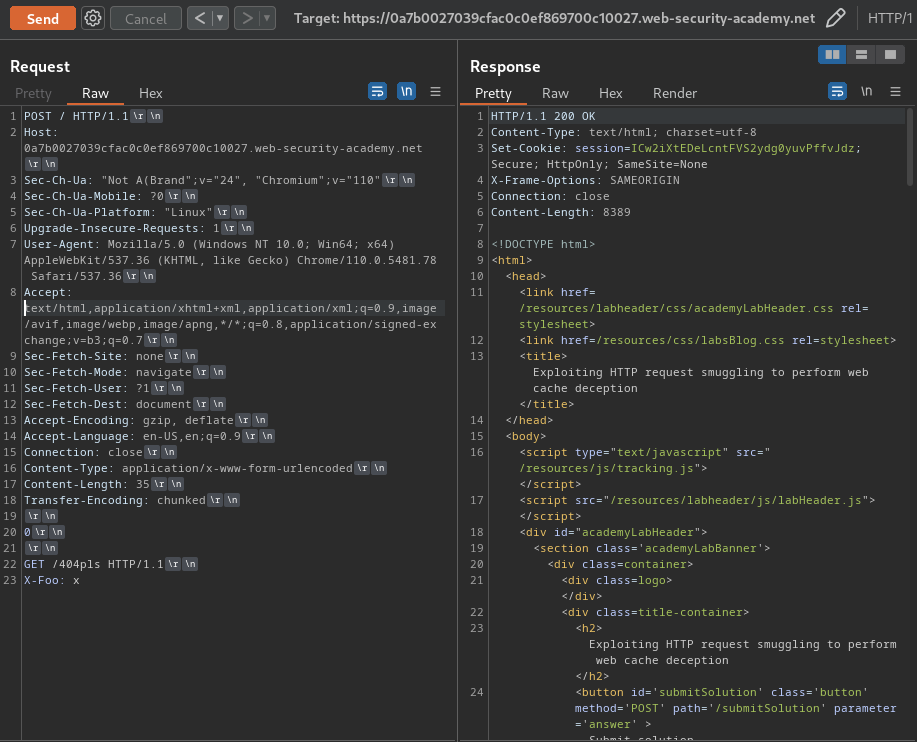This screenshot has height=742, width=917.
Task: Click the 'X-Foo: x' header line
Action: point(51,580)
